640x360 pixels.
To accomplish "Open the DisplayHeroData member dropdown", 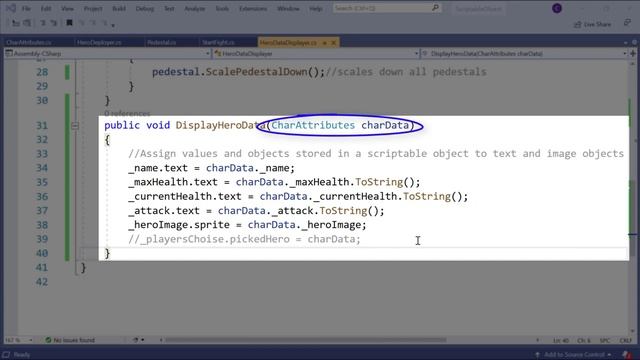I will [524, 53].
